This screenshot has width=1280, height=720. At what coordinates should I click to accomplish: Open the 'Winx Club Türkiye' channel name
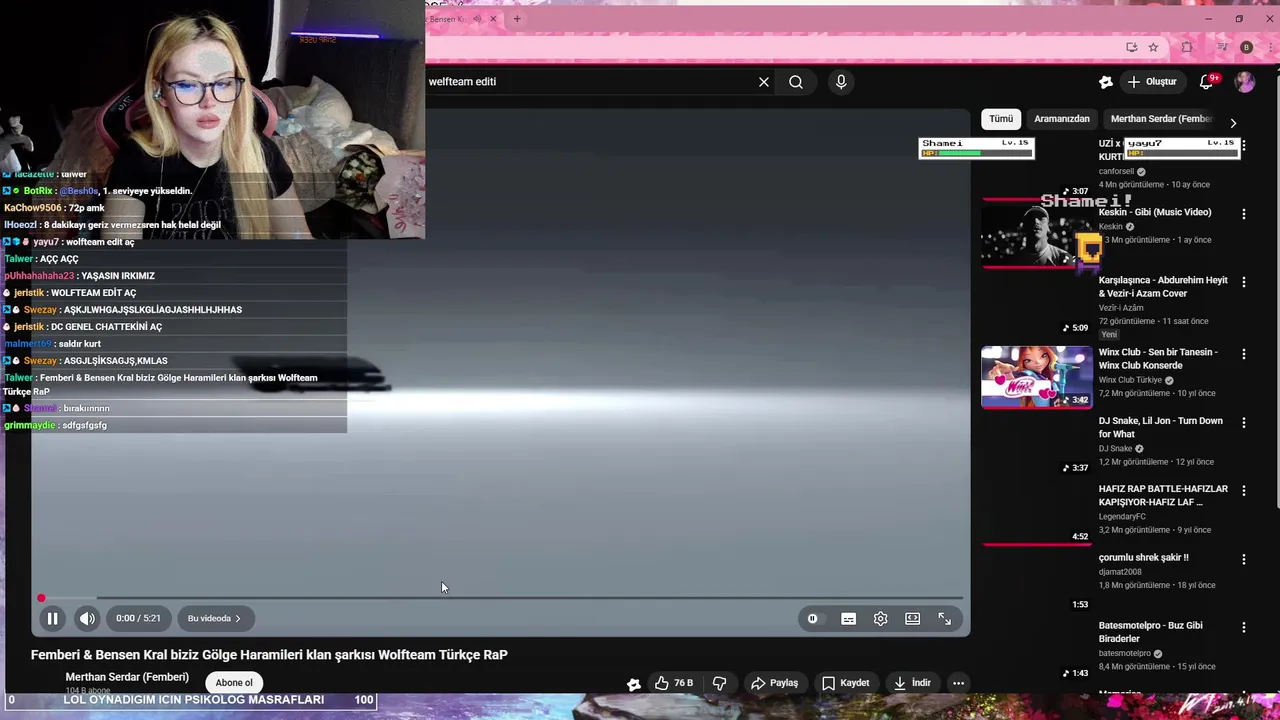(1130, 380)
